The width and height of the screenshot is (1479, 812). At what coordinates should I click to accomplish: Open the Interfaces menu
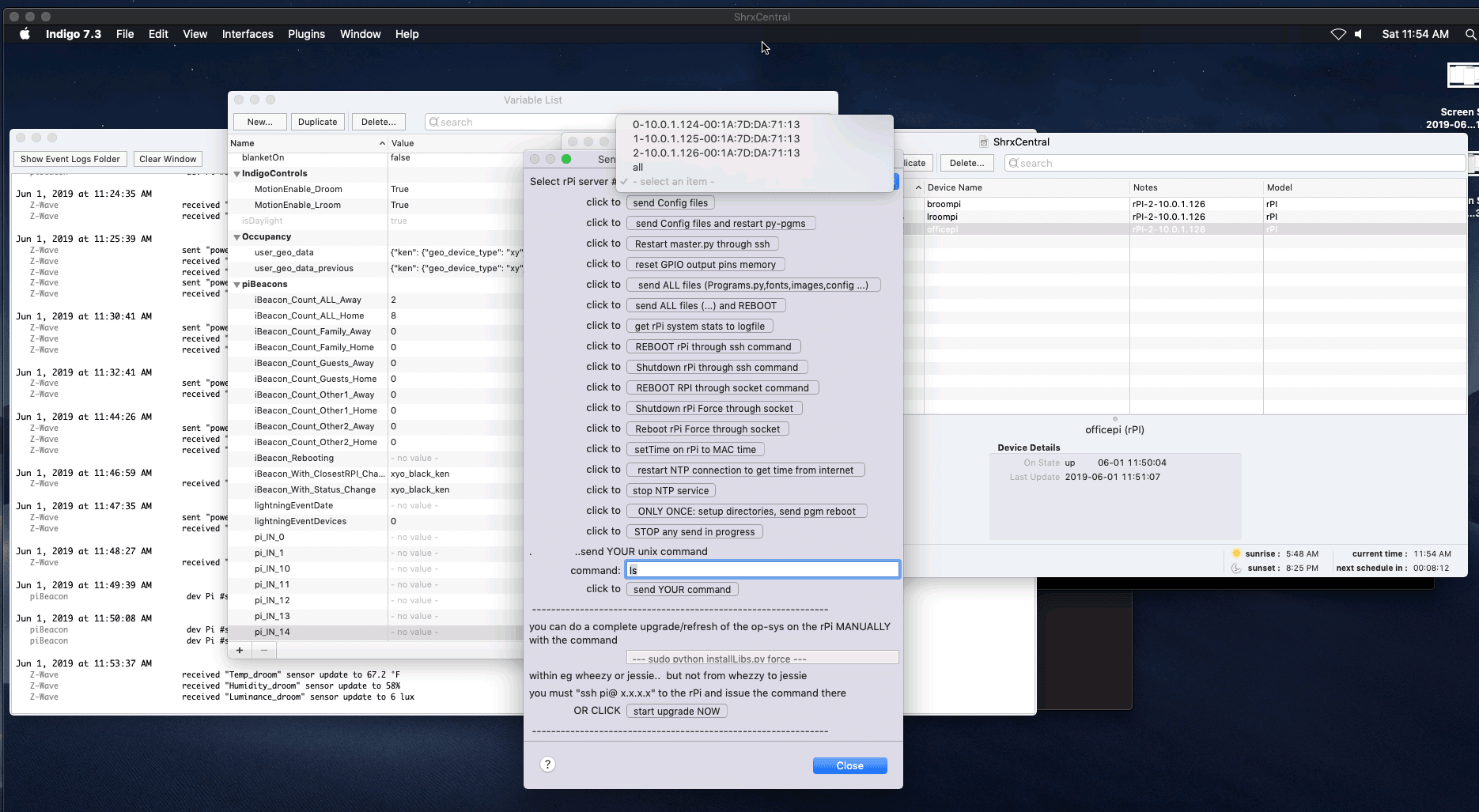[x=248, y=34]
